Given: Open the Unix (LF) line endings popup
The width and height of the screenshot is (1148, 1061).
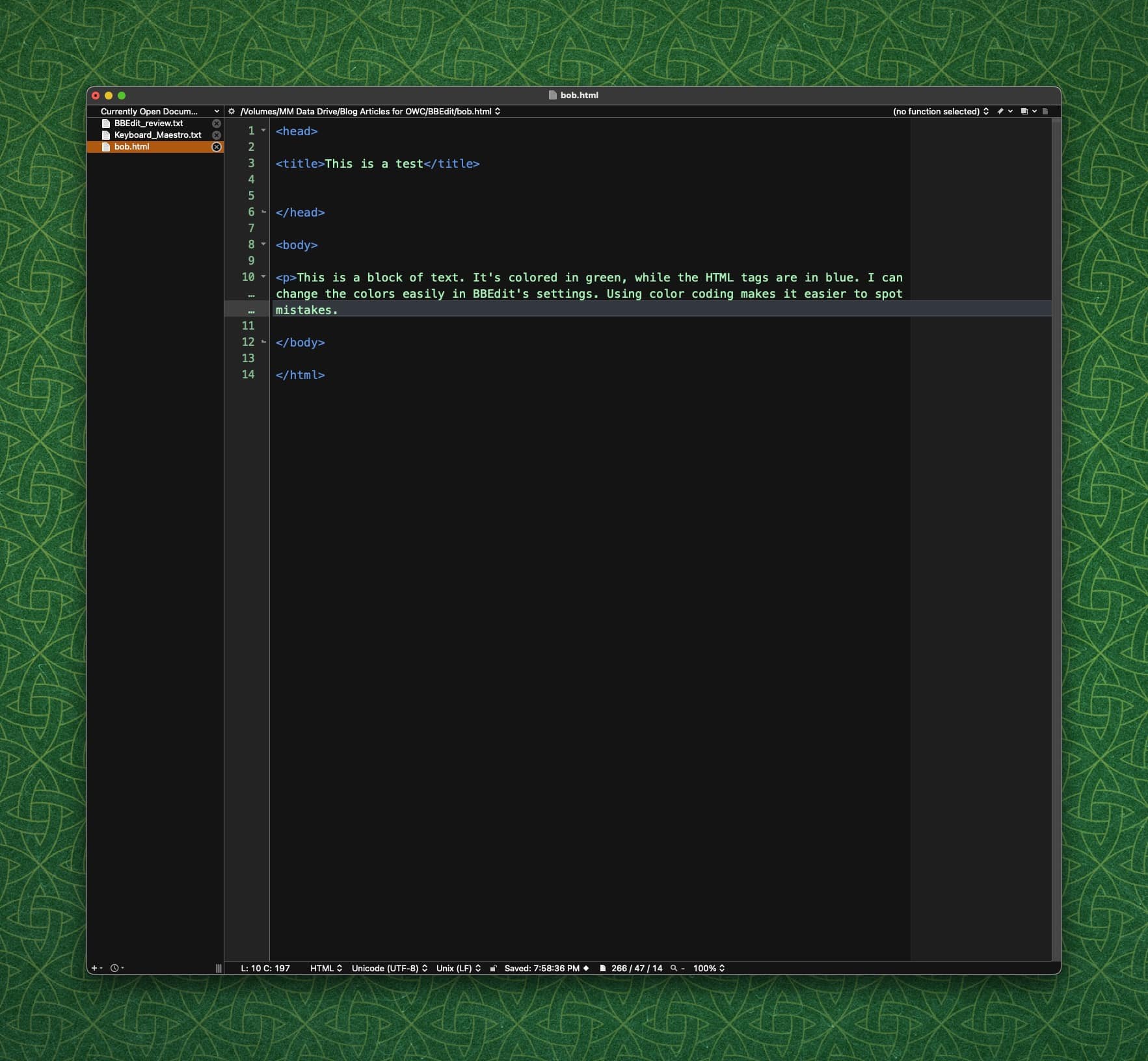Looking at the screenshot, I should (x=458, y=968).
